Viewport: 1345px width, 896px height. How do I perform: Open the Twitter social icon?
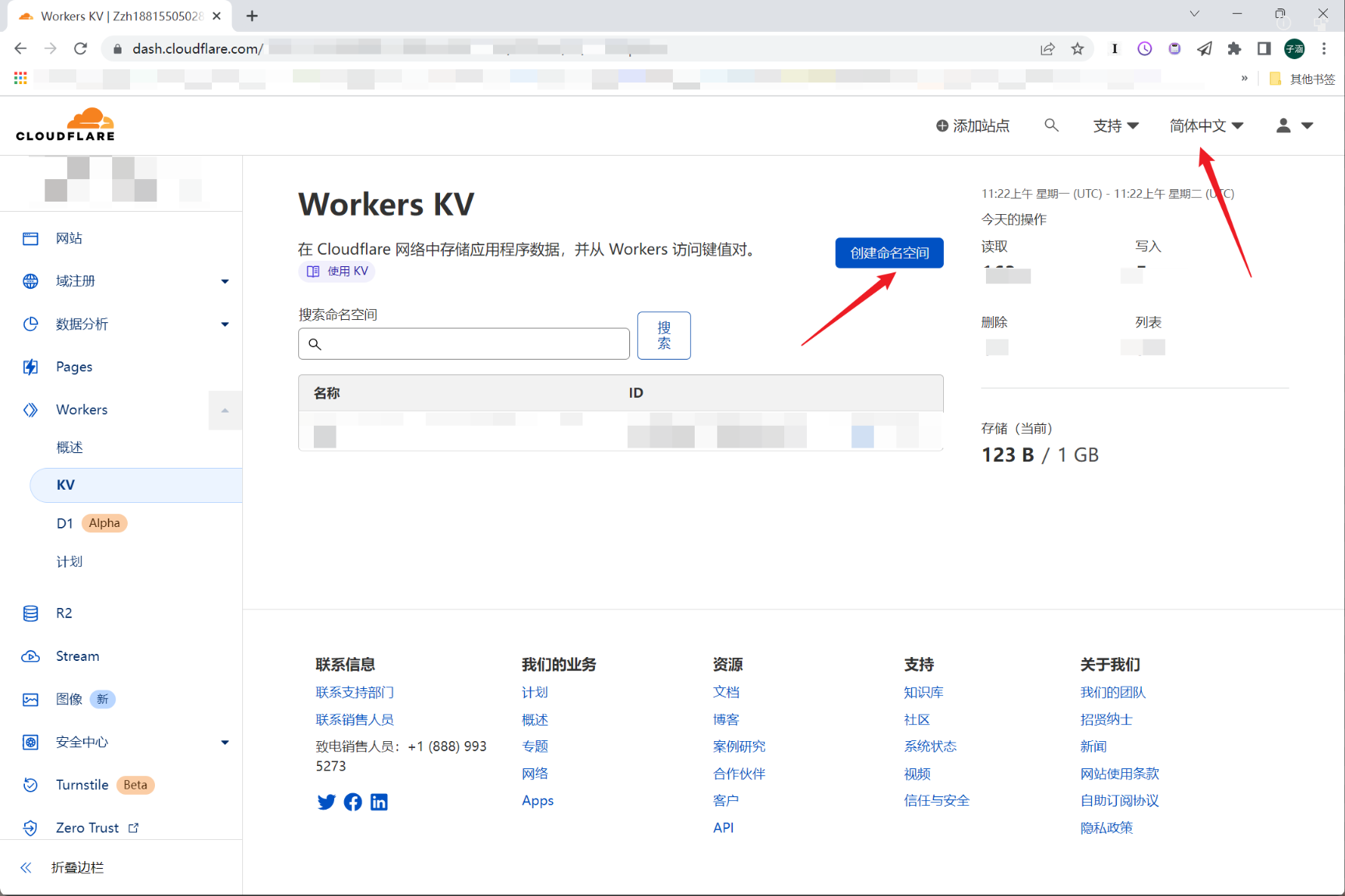point(326,802)
